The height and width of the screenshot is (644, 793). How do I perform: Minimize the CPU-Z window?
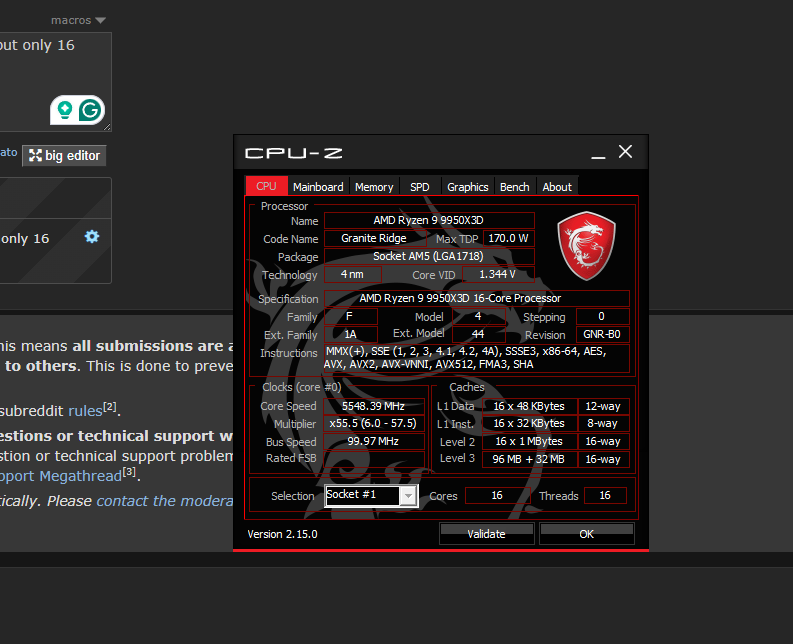pos(598,152)
